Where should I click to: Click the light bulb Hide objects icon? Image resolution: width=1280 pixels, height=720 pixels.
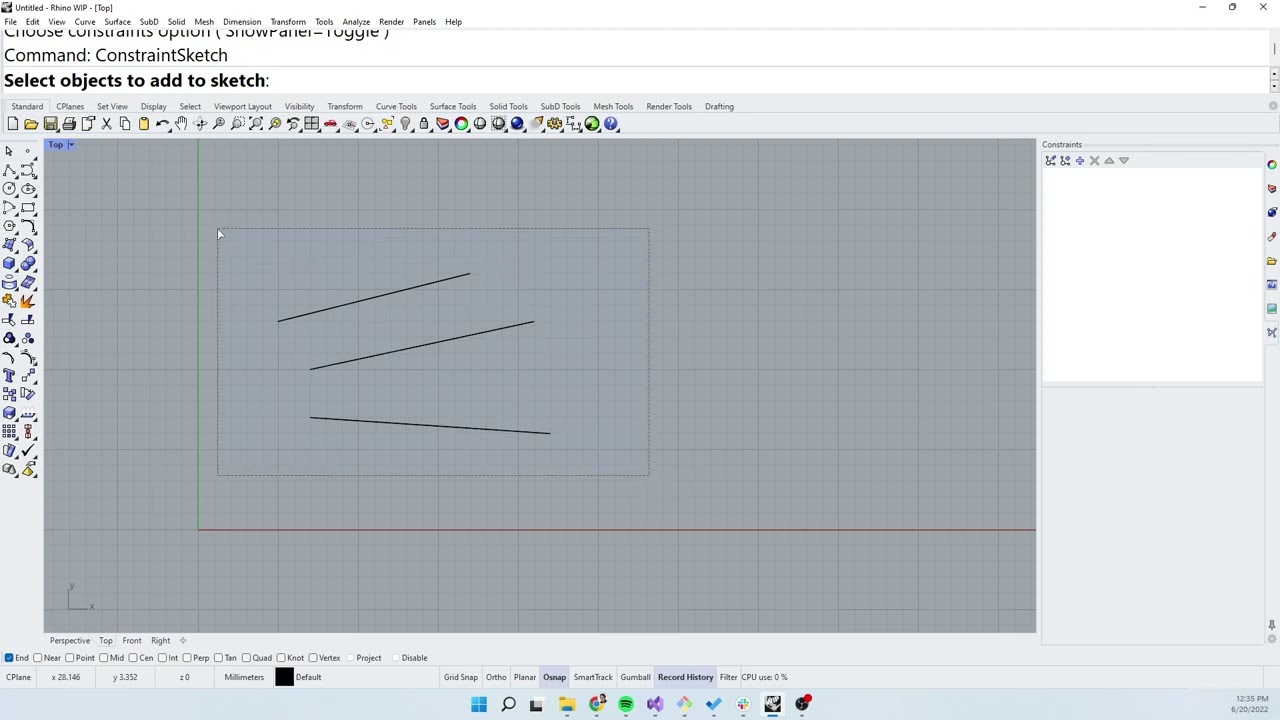405,124
